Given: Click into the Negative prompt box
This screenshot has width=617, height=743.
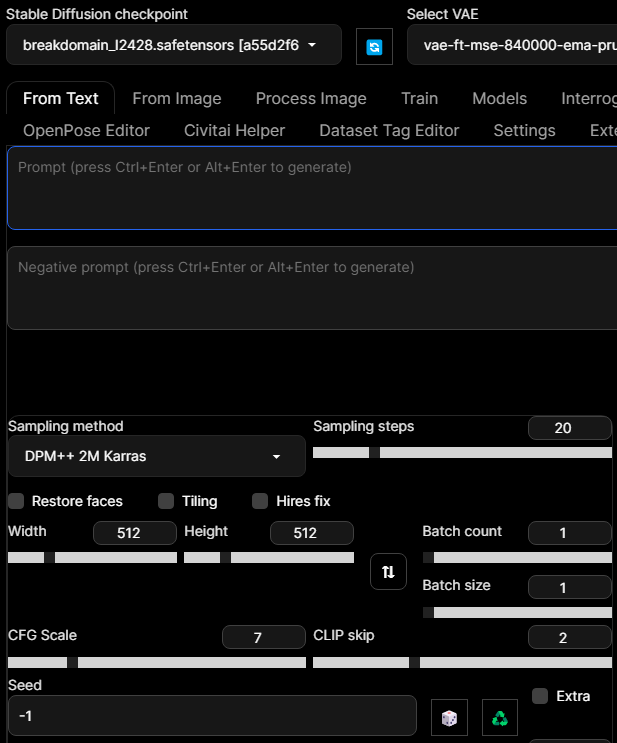Looking at the screenshot, I should (x=313, y=288).
